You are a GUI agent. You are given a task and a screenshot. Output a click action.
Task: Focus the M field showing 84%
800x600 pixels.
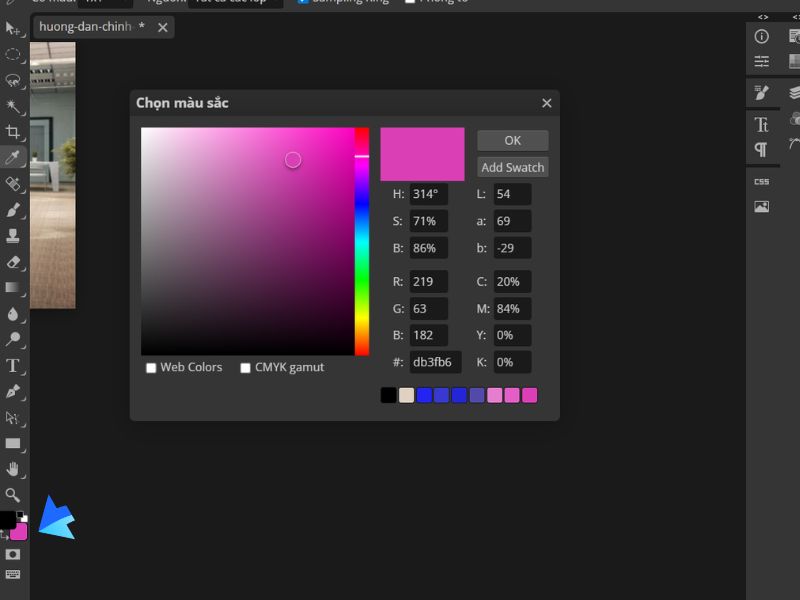(512, 309)
